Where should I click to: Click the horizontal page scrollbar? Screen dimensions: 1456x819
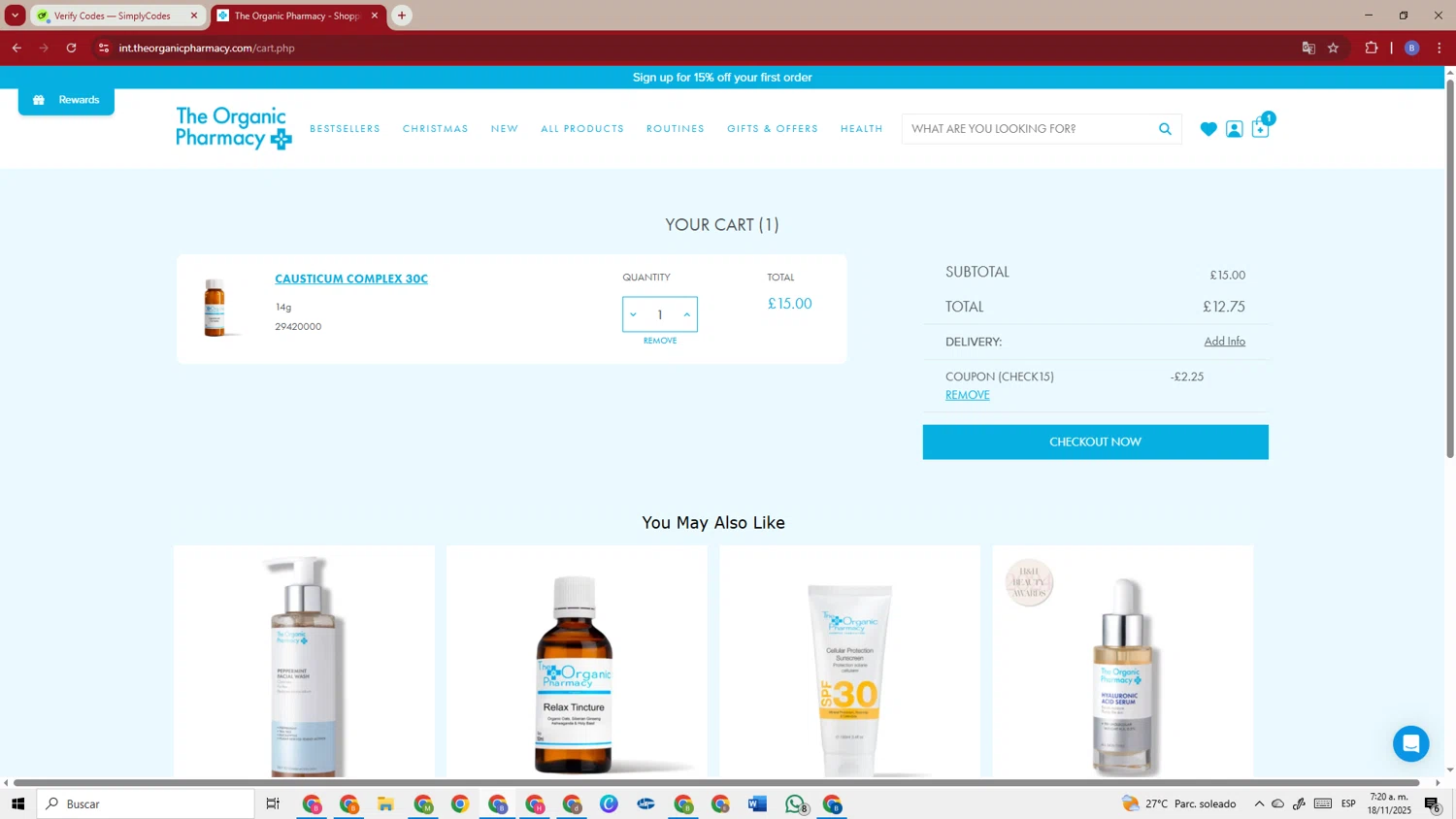[716, 782]
